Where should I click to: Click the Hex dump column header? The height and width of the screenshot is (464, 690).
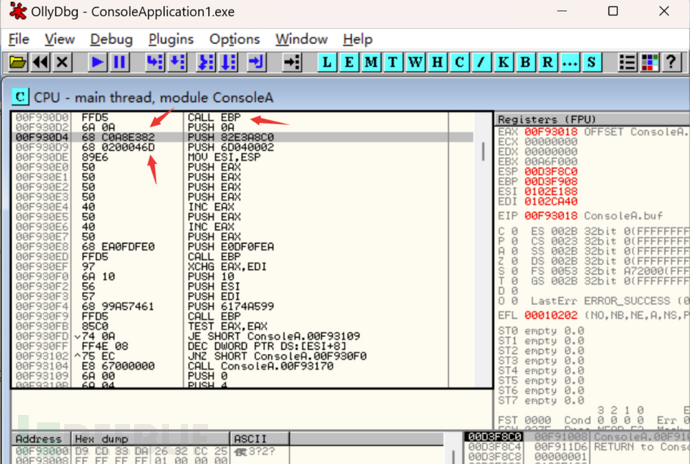pos(150,439)
